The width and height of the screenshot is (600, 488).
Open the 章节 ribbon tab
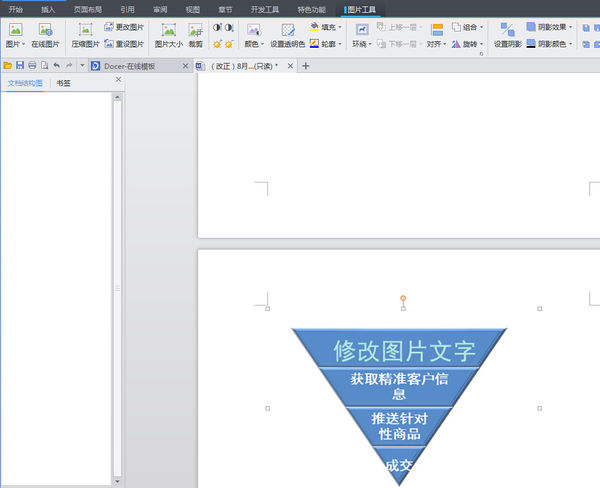[x=225, y=10]
